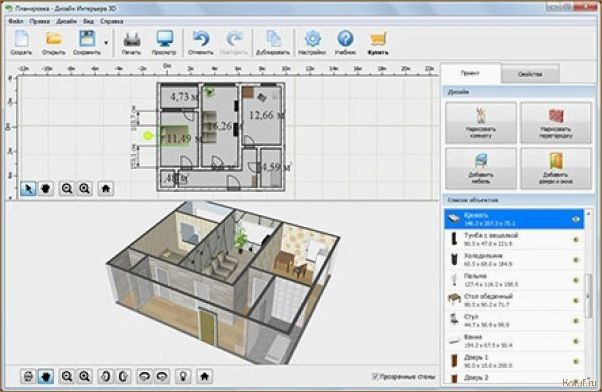The width and height of the screenshot is (602, 392).
Task: Open the Учебник help question-mark icon
Action: point(345,42)
